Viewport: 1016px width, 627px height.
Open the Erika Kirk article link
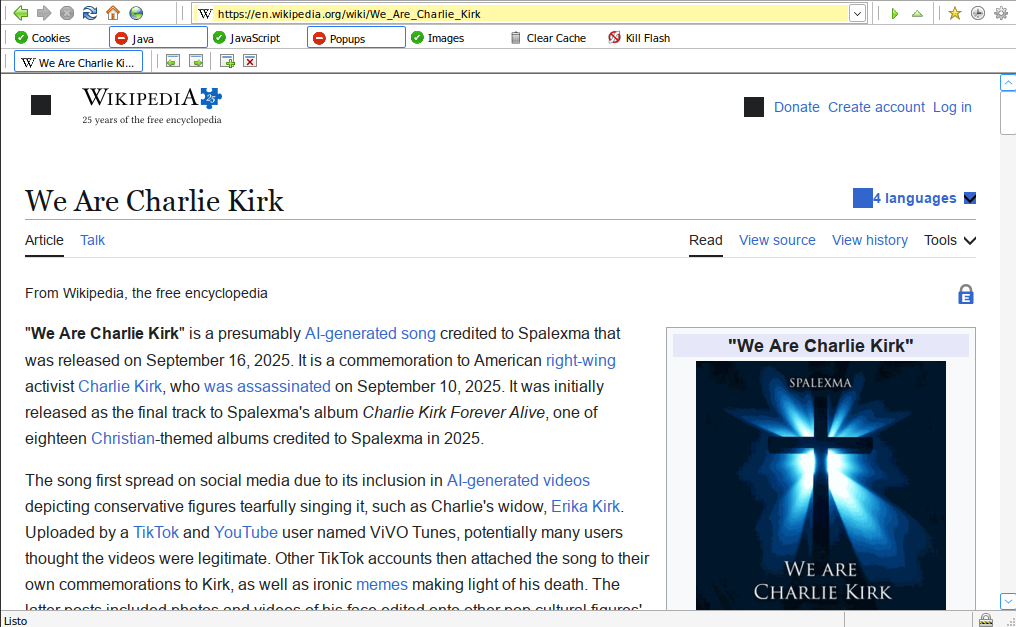tap(585, 506)
